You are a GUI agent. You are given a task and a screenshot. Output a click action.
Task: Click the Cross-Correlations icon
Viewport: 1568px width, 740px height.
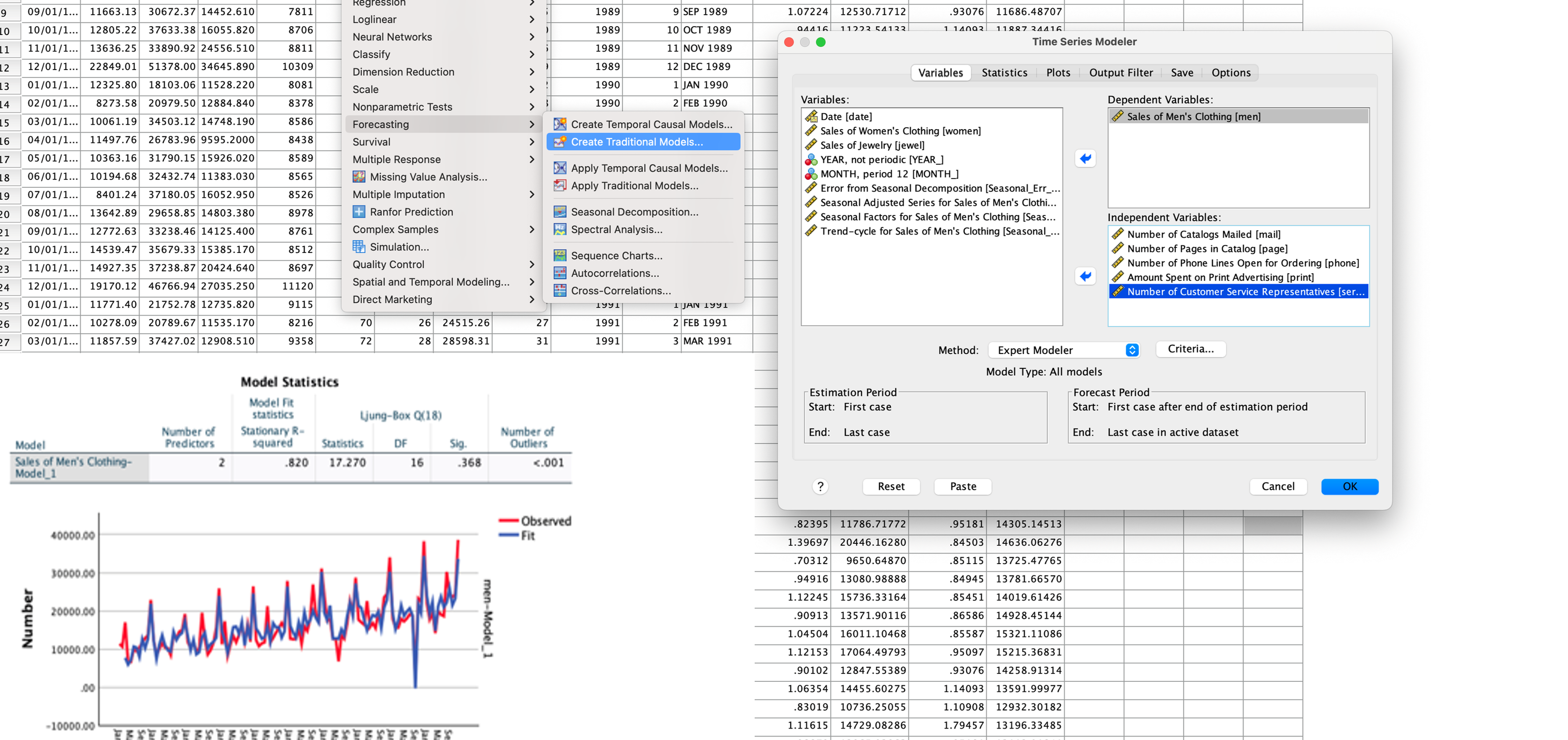click(x=559, y=291)
